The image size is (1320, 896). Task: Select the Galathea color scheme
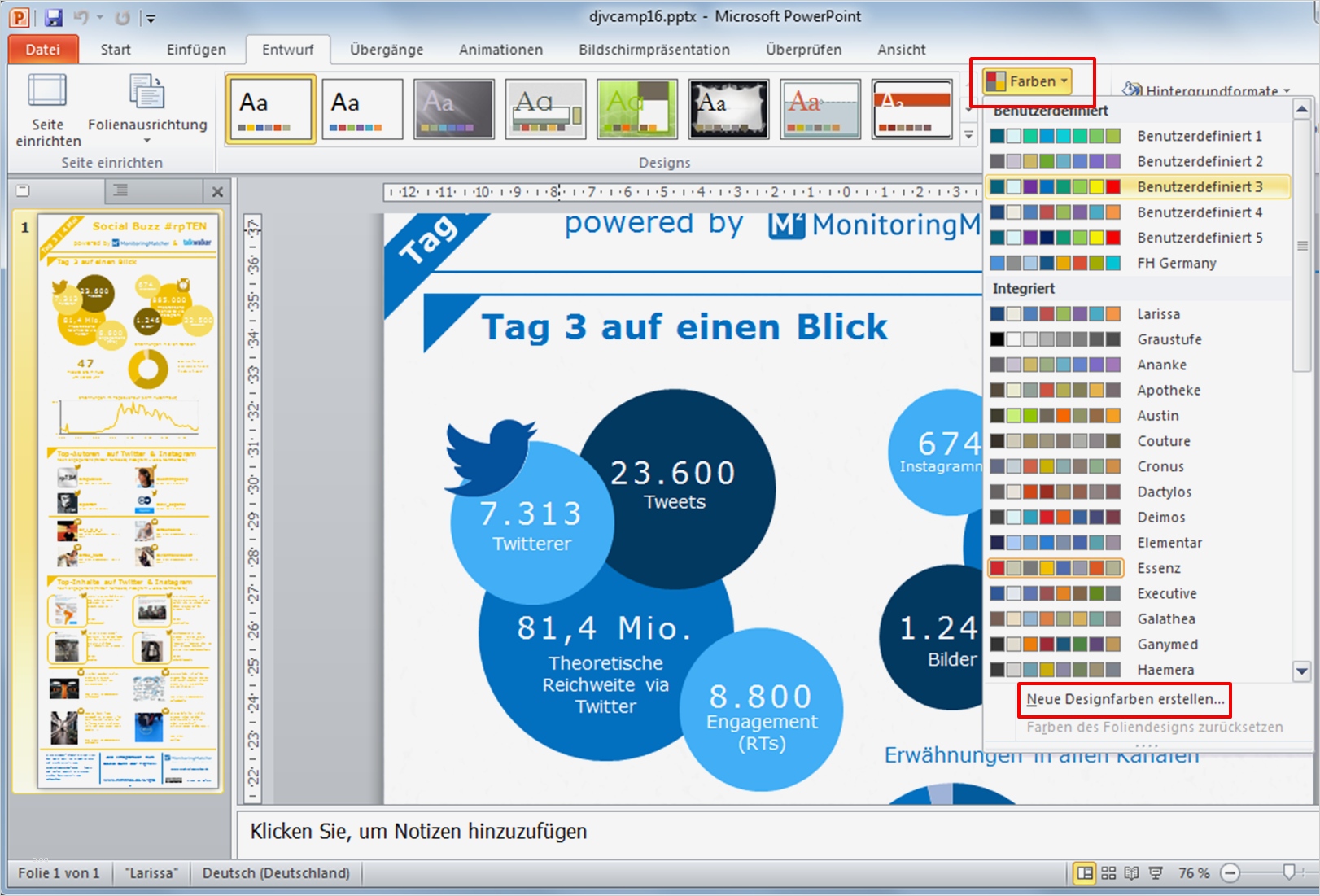coord(1138,618)
